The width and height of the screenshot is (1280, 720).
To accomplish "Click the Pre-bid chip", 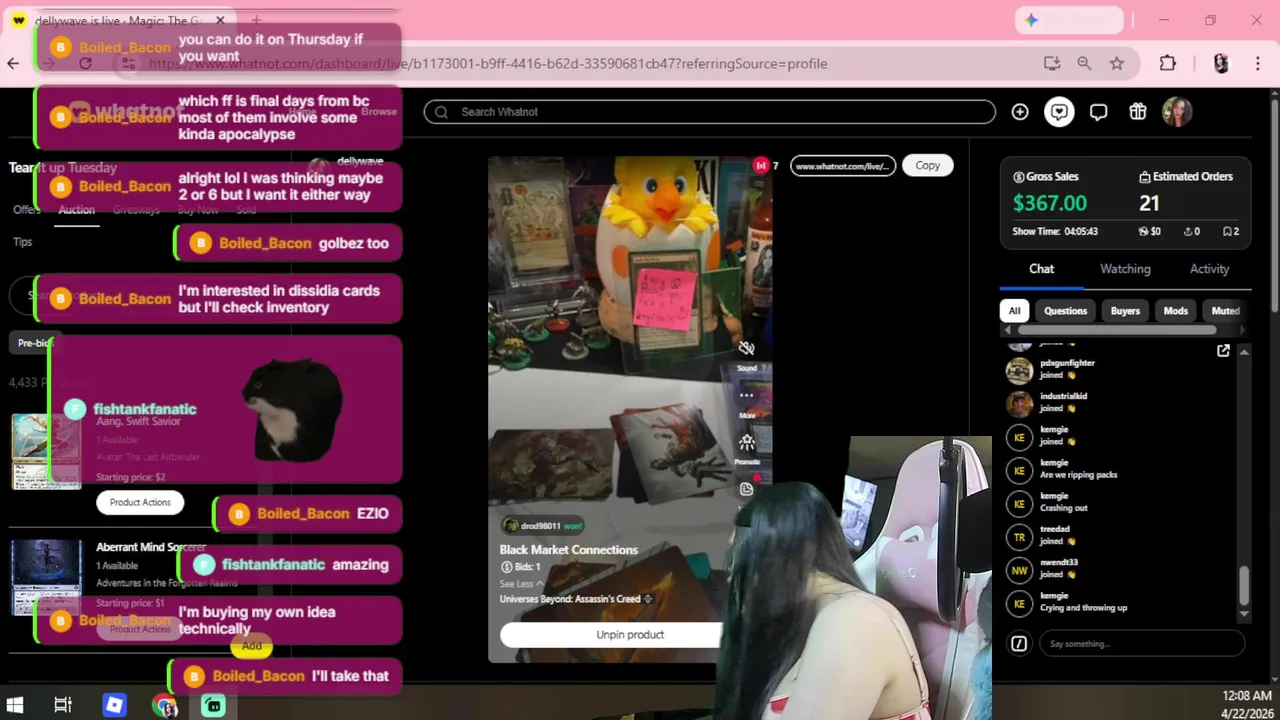I will [x=34, y=343].
